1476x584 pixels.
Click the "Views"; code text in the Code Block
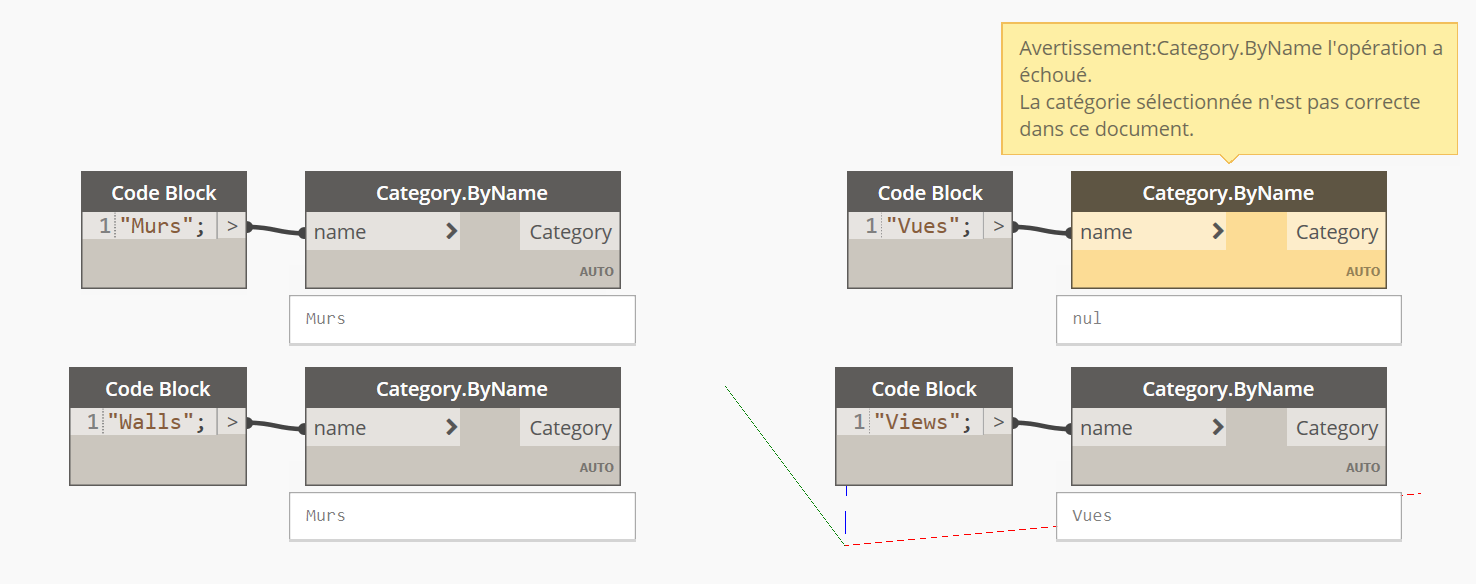[x=923, y=422]
